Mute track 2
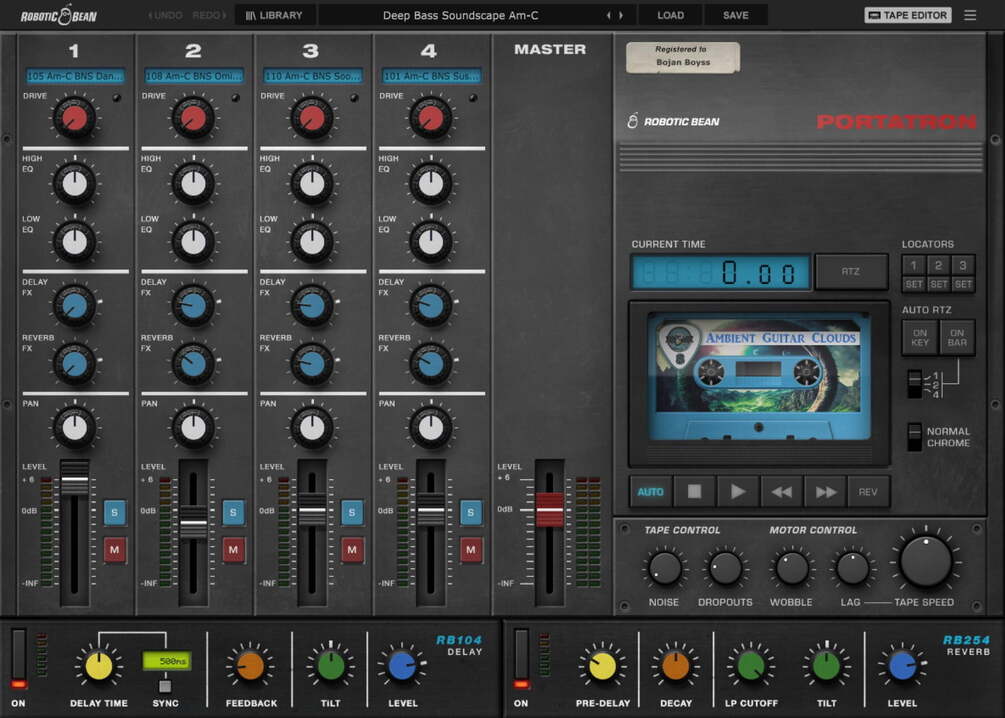Screen dimensions: 1005x718 [233, 549]
